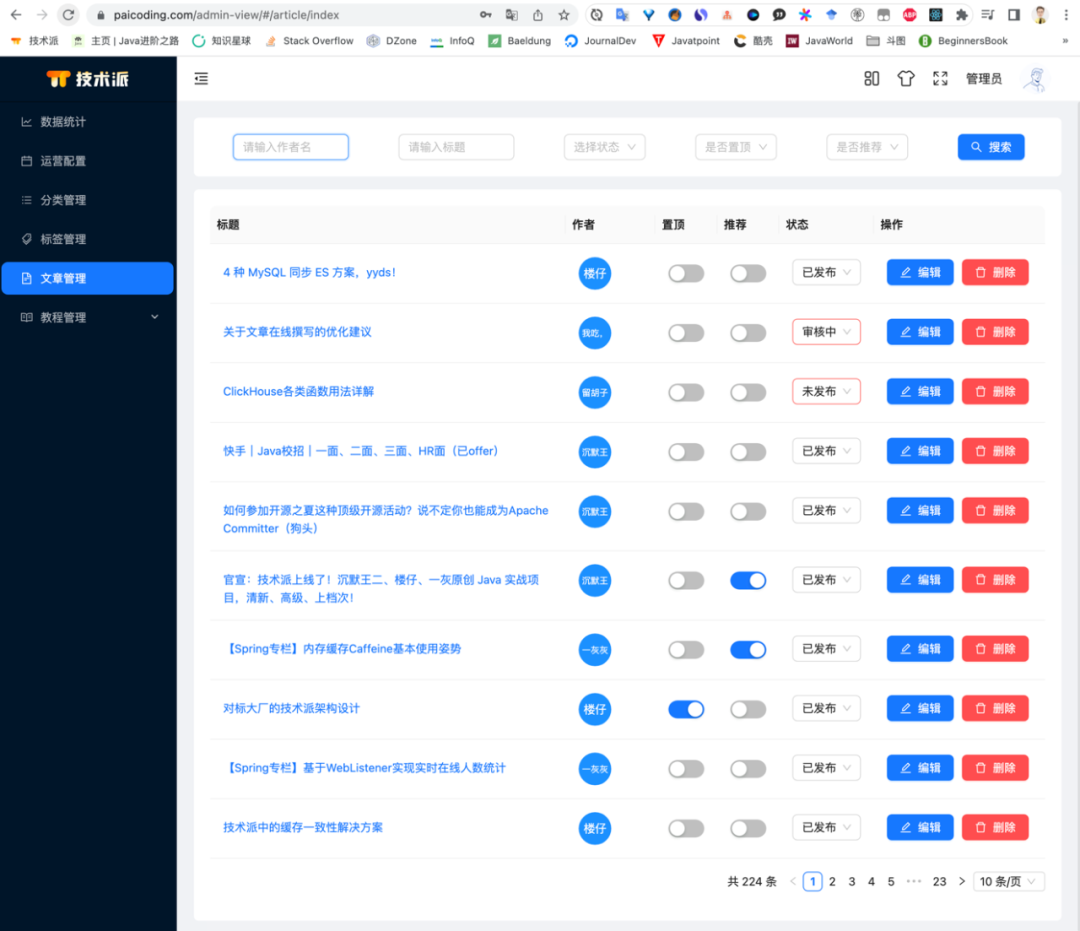The height and width of the screenshot is (931, 1080).
Task: Open the 10条/页 page size dropdown
Action: tap(1008, 881)
